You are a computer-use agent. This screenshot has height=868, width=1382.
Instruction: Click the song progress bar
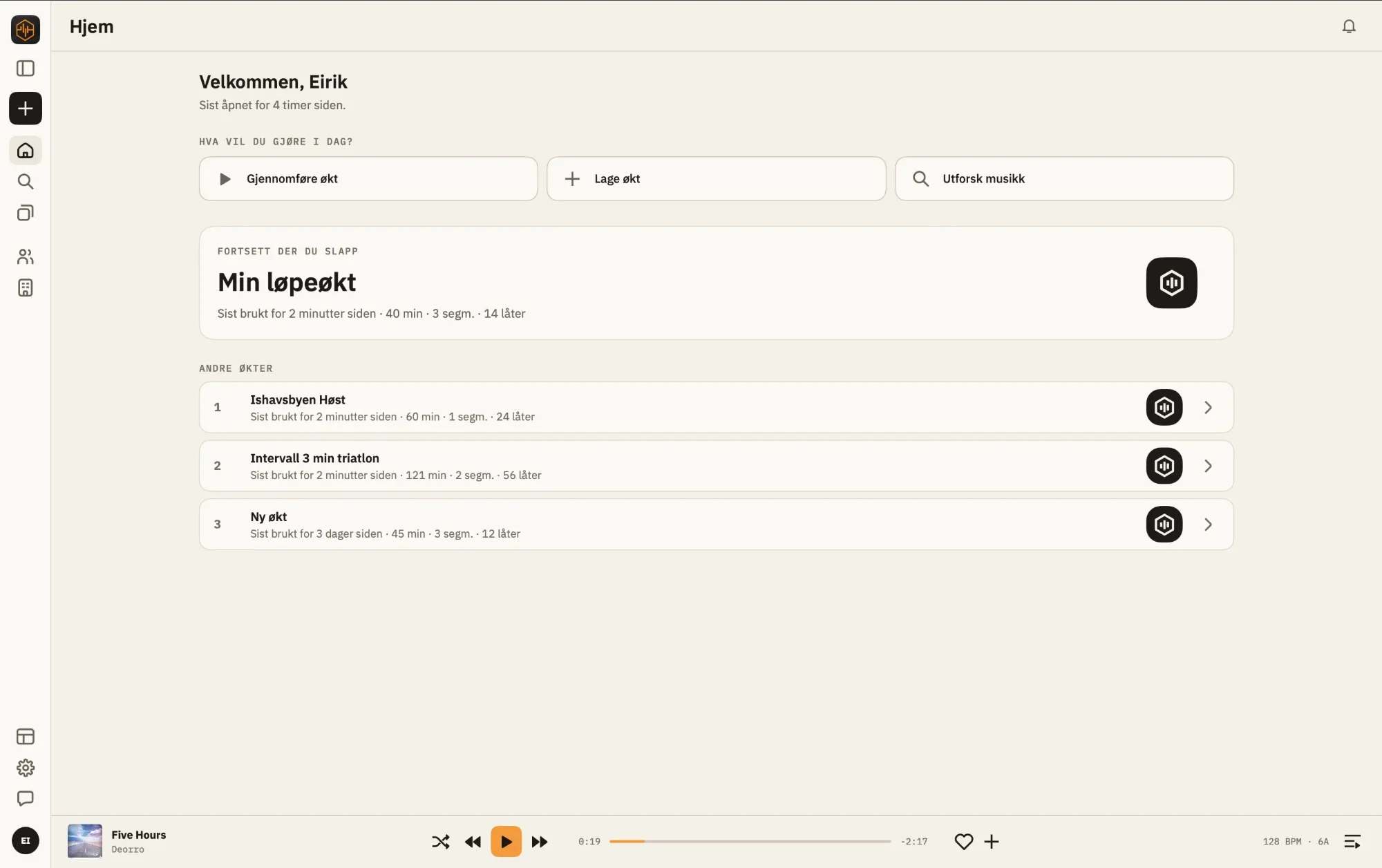pos(750,842)
